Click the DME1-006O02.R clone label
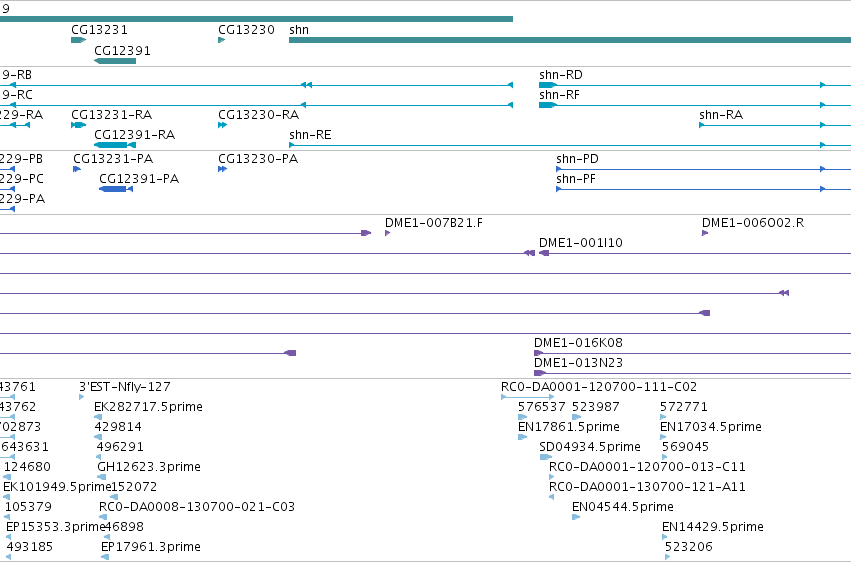The width and height of the screenshot is (851, 562). 753,223
